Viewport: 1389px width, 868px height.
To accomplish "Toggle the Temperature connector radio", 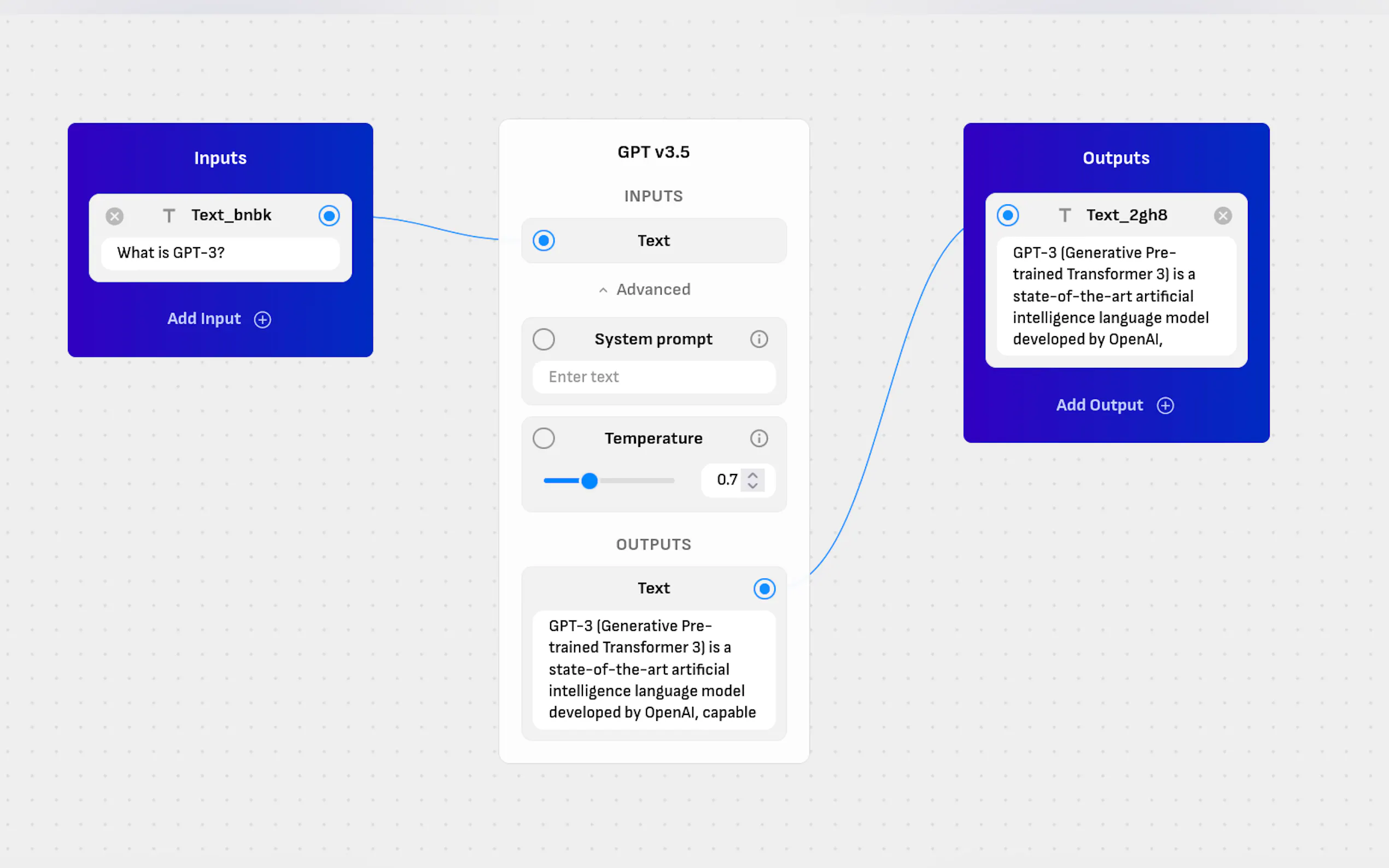I will (x=543, y=438).
